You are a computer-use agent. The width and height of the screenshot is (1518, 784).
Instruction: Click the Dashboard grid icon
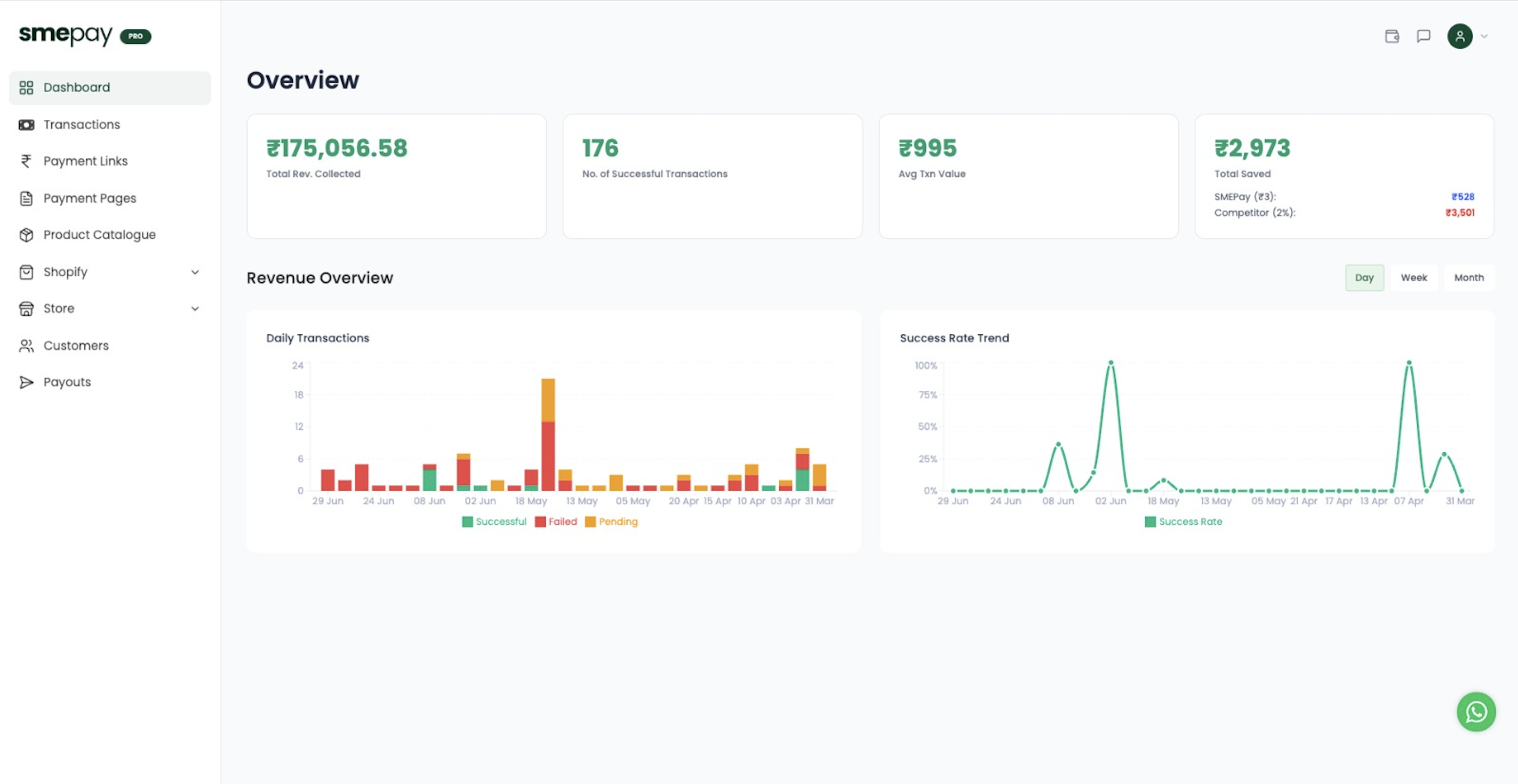point(26,88)
